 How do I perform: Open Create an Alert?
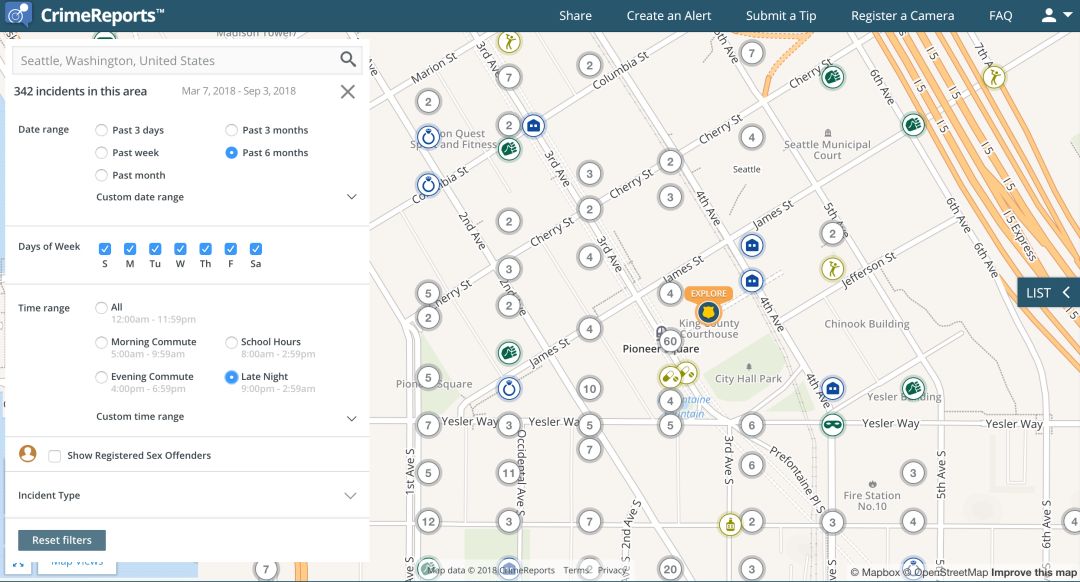(x=669, y=15)
